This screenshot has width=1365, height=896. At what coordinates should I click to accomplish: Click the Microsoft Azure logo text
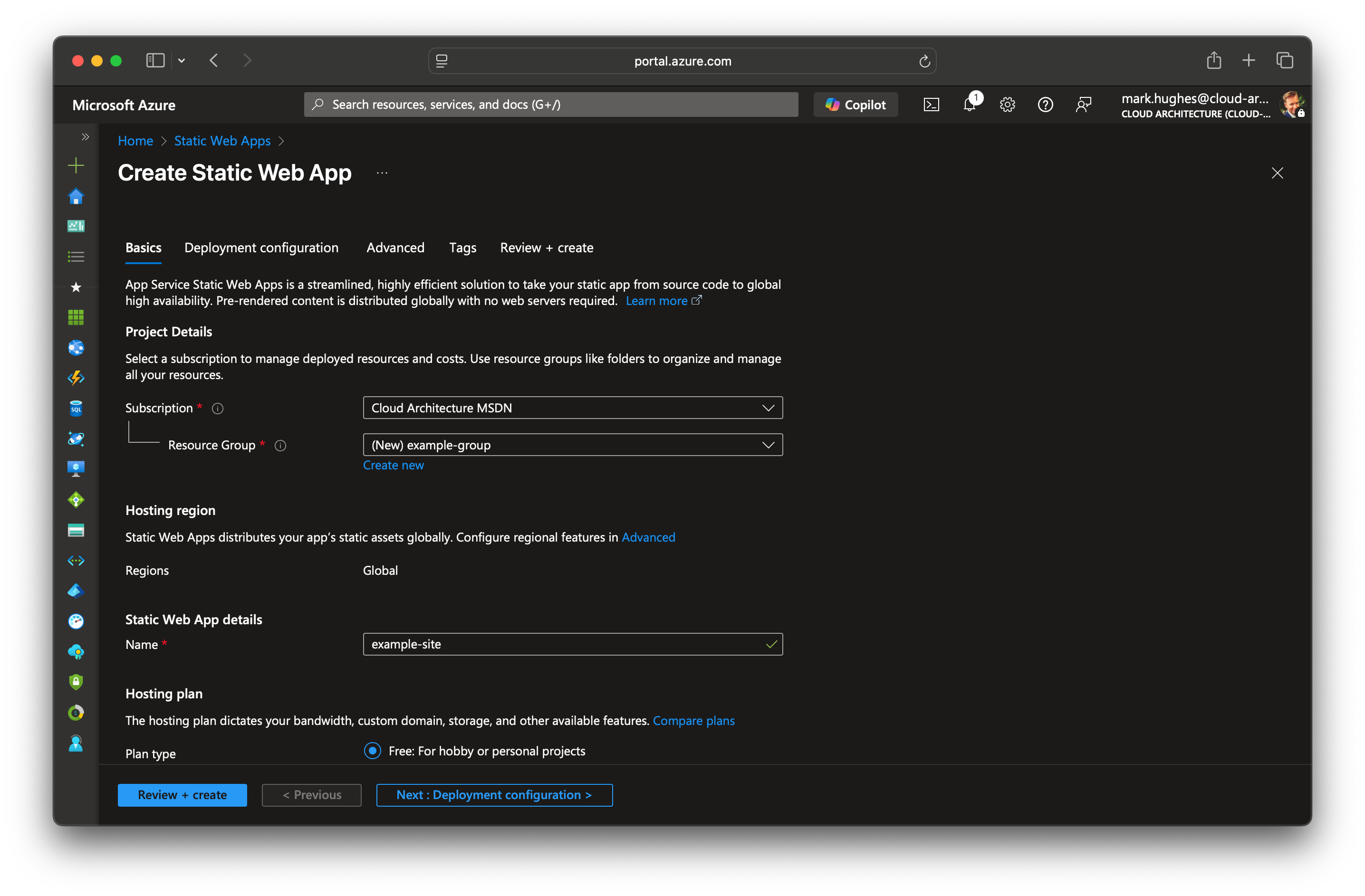tap(124, 105)
